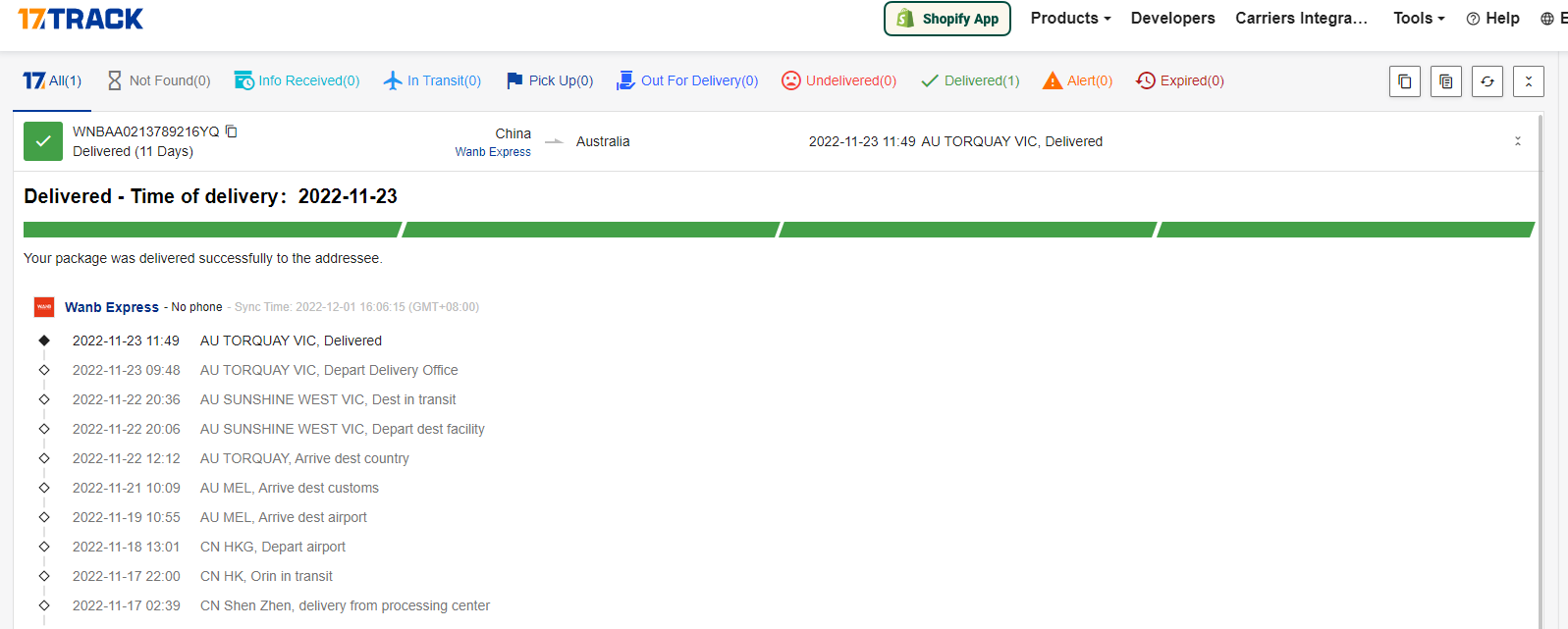
Task: Collapse the WNBAA0213789216YQ package details
Action: pyautogui.click(x=1517, y=141)
